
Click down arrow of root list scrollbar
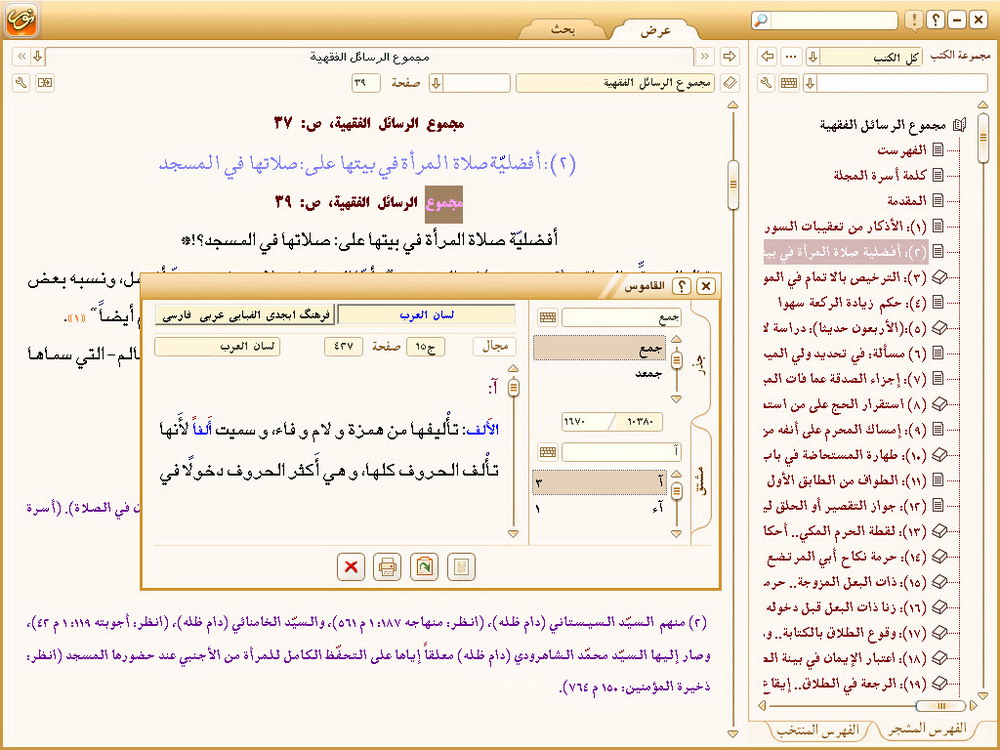[677, 399]
